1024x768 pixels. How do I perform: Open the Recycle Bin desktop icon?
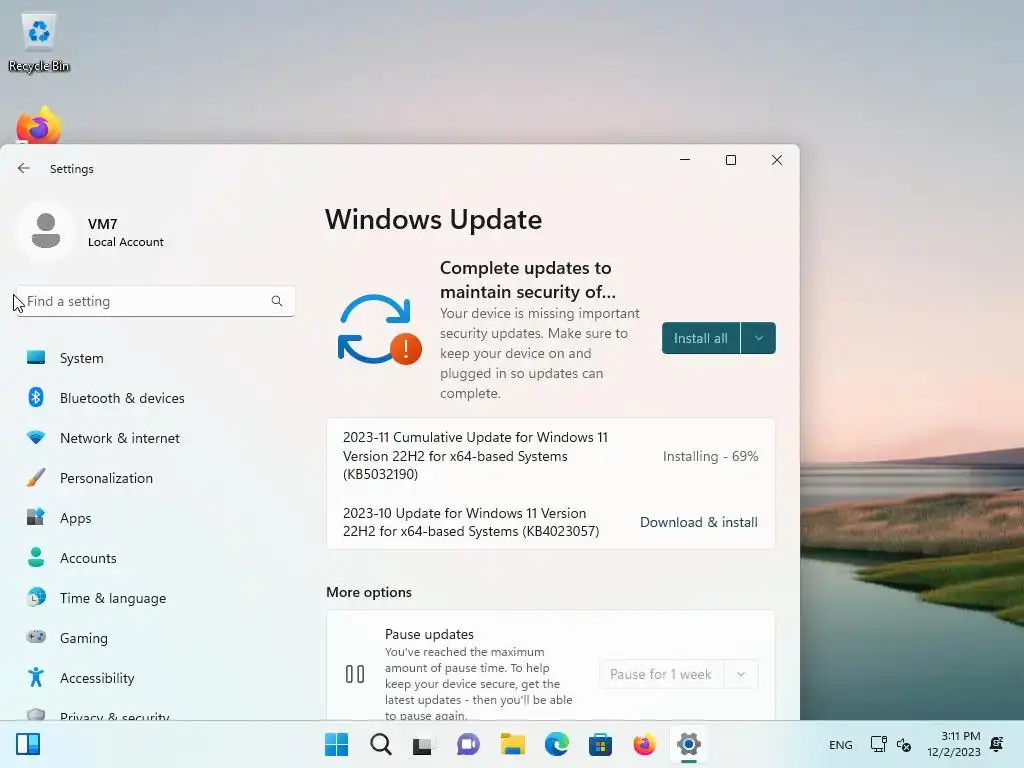[39, 42]
